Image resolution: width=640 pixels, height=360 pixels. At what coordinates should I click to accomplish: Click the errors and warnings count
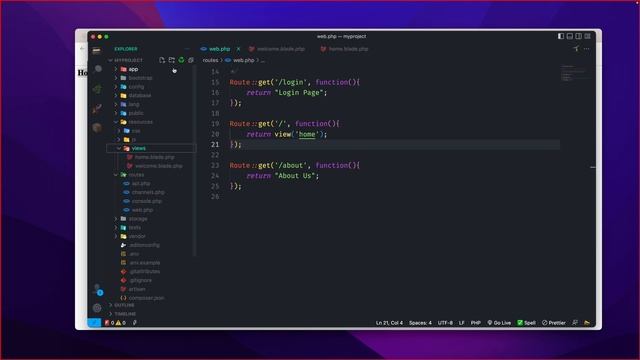115,323
